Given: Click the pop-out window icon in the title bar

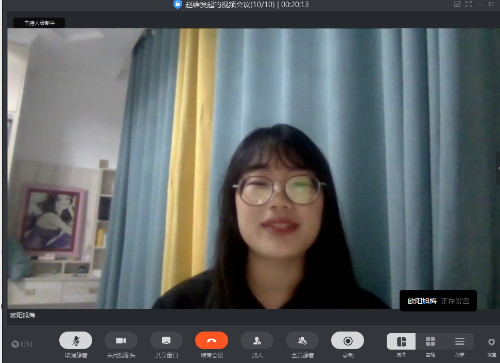Looking at the screenshot, I should pos(457,4).
